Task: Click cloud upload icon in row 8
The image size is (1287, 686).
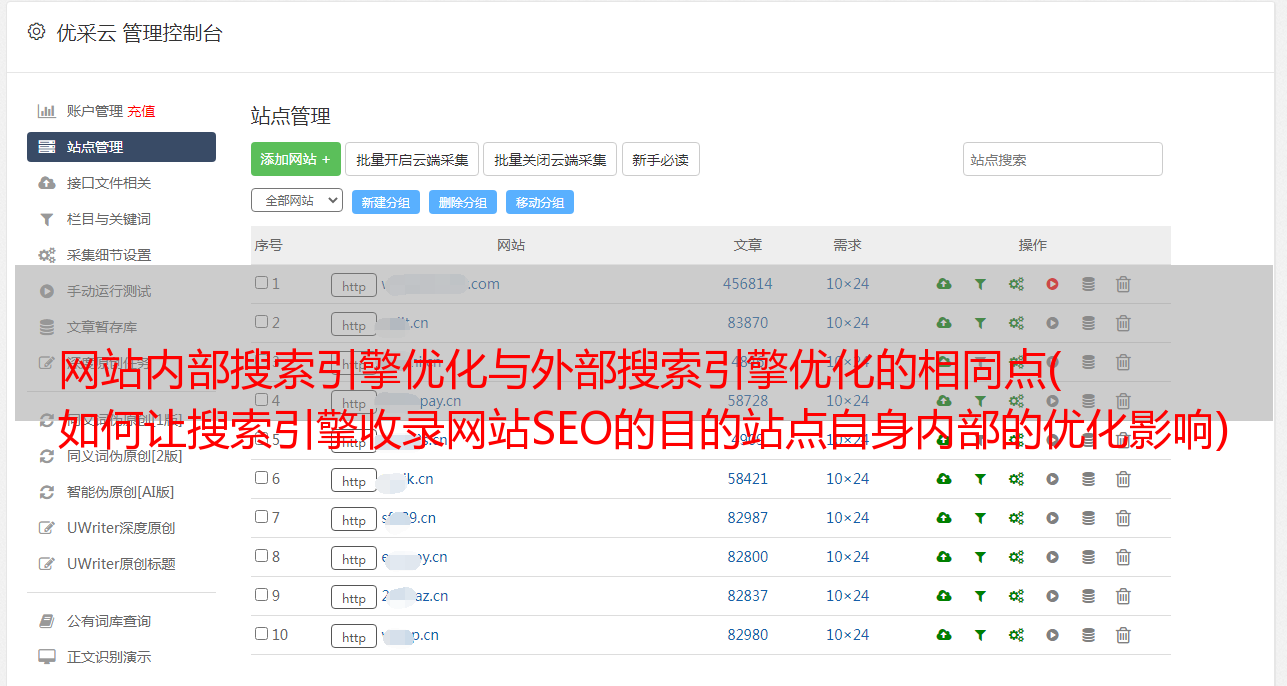Action: coord(944,557)
